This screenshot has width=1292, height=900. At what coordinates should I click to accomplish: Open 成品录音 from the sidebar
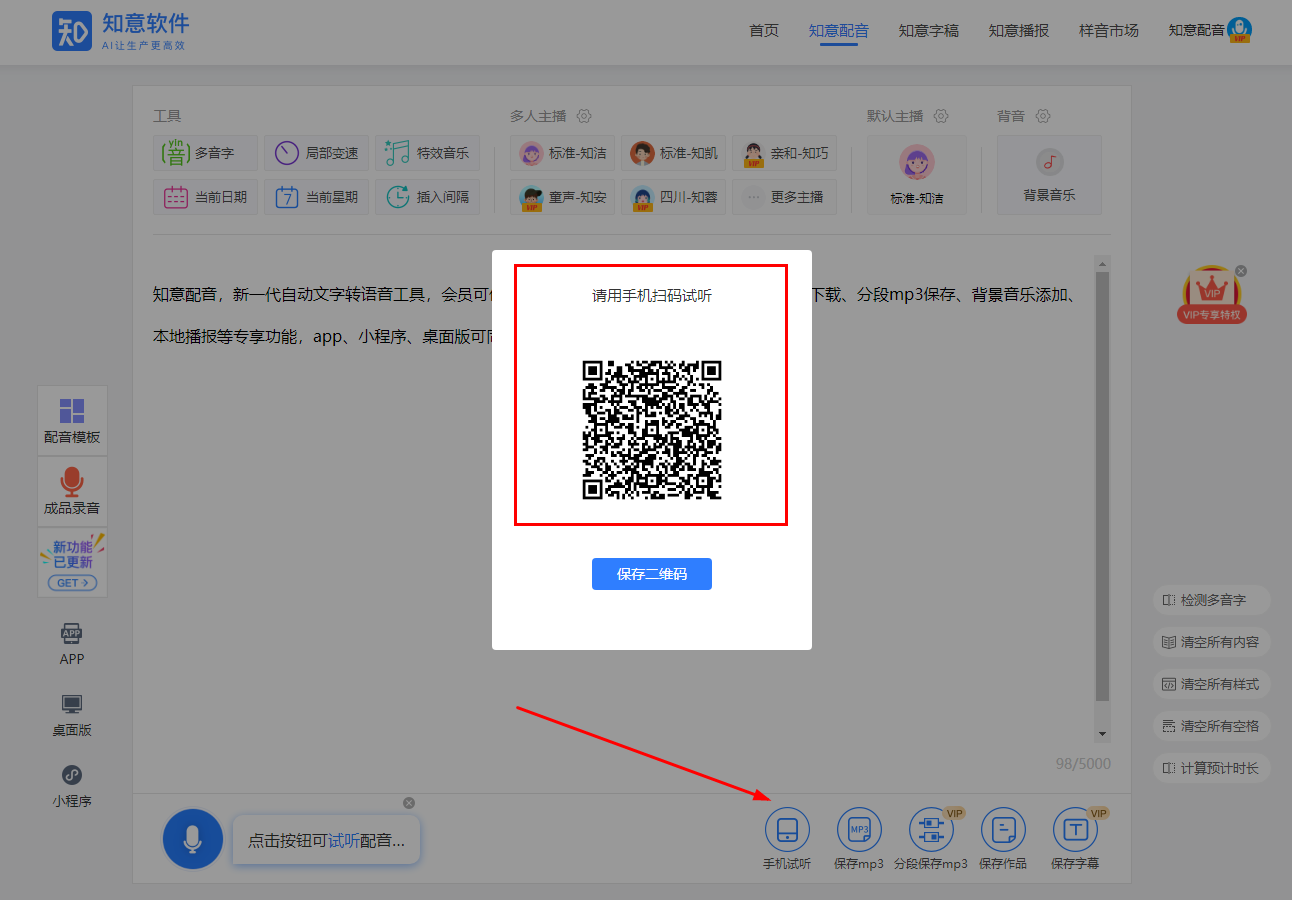[72, 491]
